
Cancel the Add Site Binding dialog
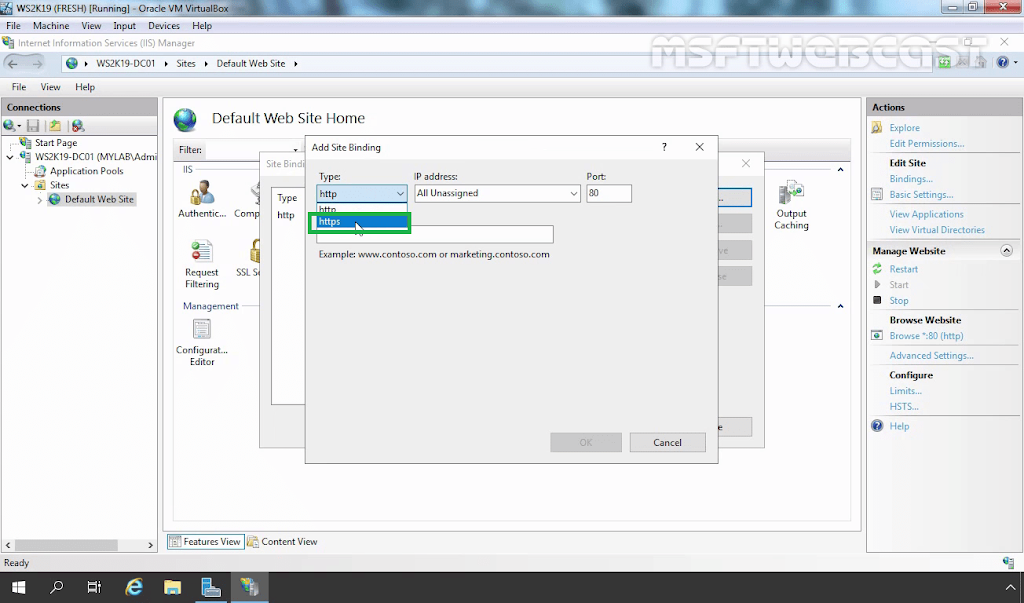[x=667, y=442]
